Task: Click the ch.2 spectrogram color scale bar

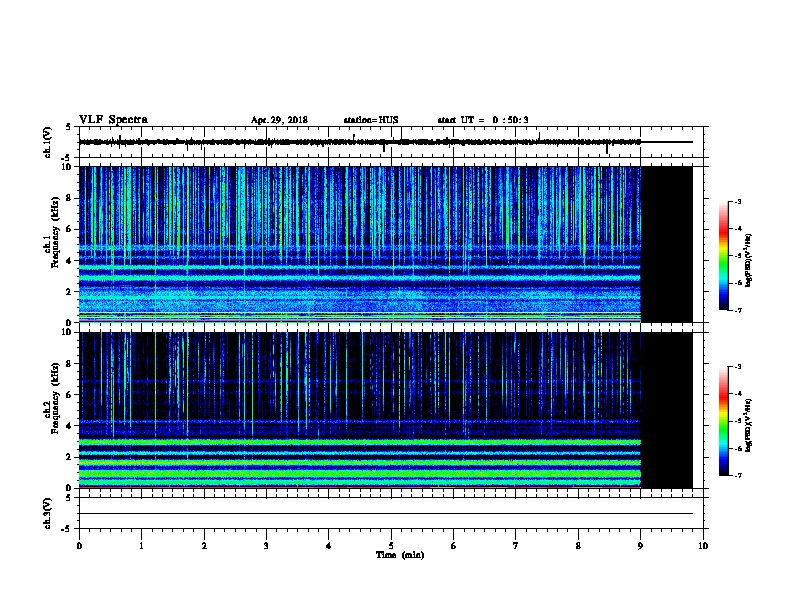Action: point(724,421)
